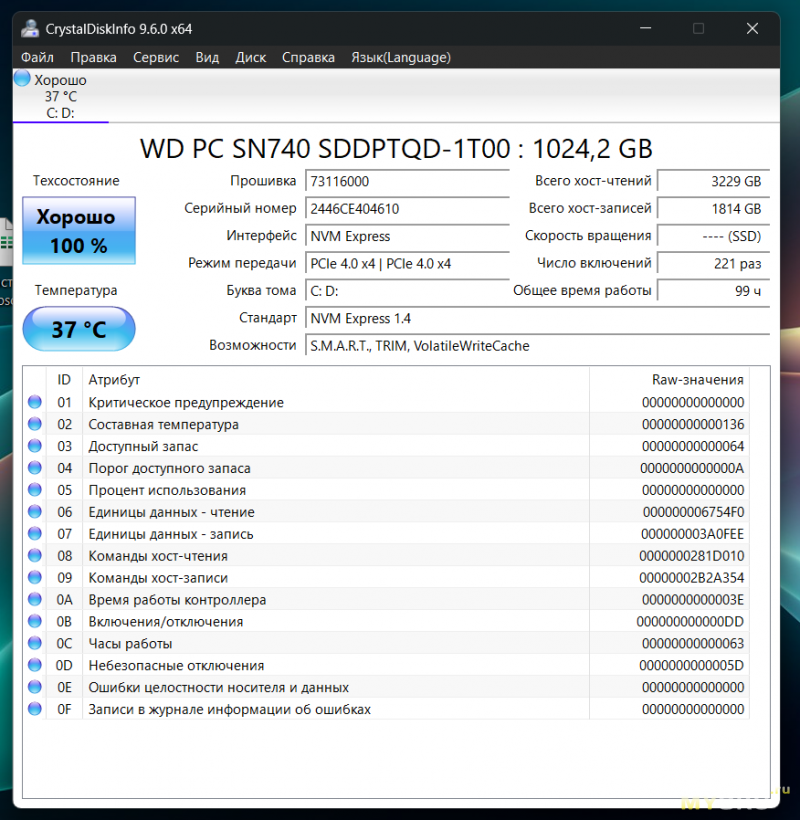Click the status orb for 'Составная температура'

(35, 424)
